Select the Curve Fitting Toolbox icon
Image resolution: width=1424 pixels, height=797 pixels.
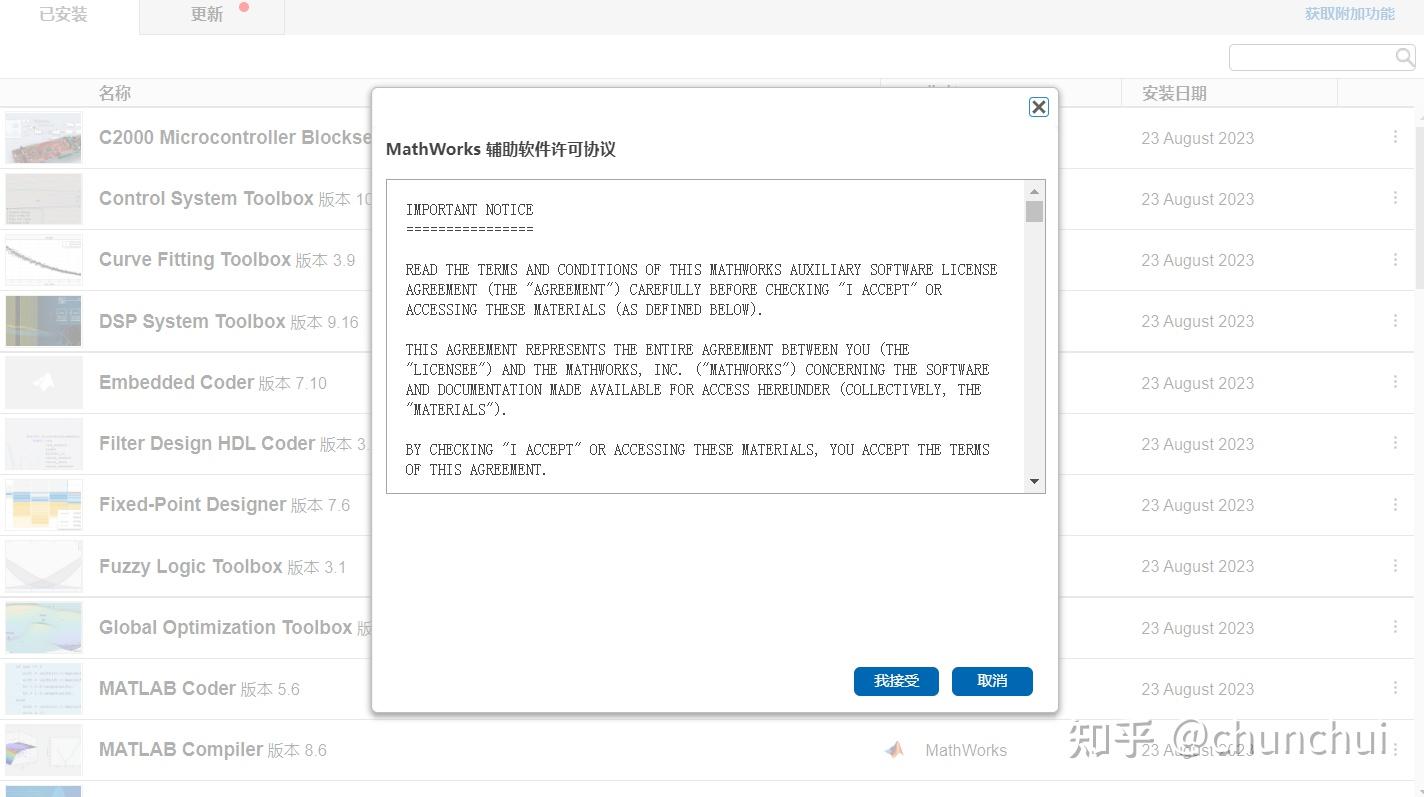[43, 260]
